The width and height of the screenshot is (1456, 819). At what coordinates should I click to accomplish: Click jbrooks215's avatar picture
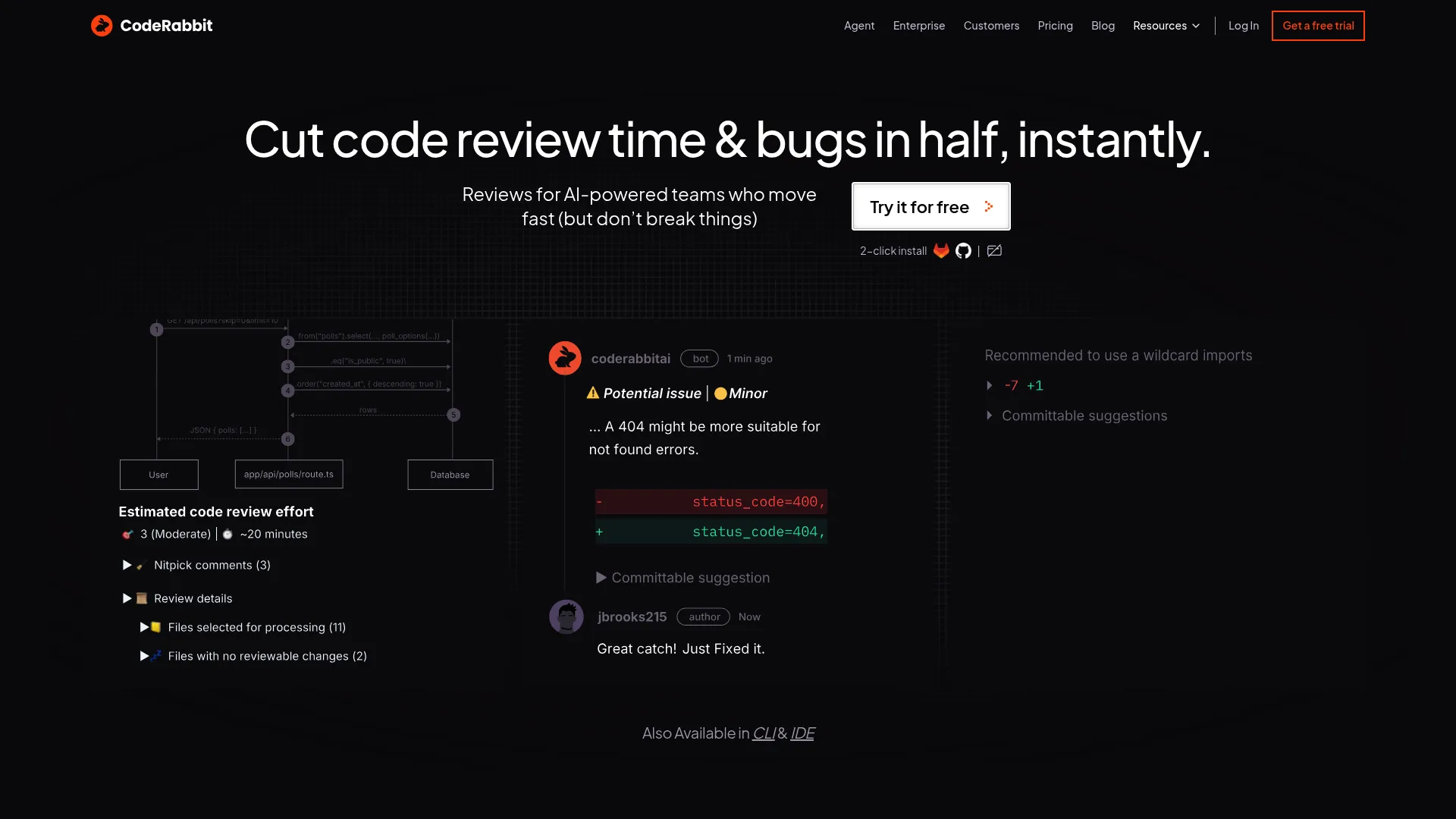[x=566, y=617]
